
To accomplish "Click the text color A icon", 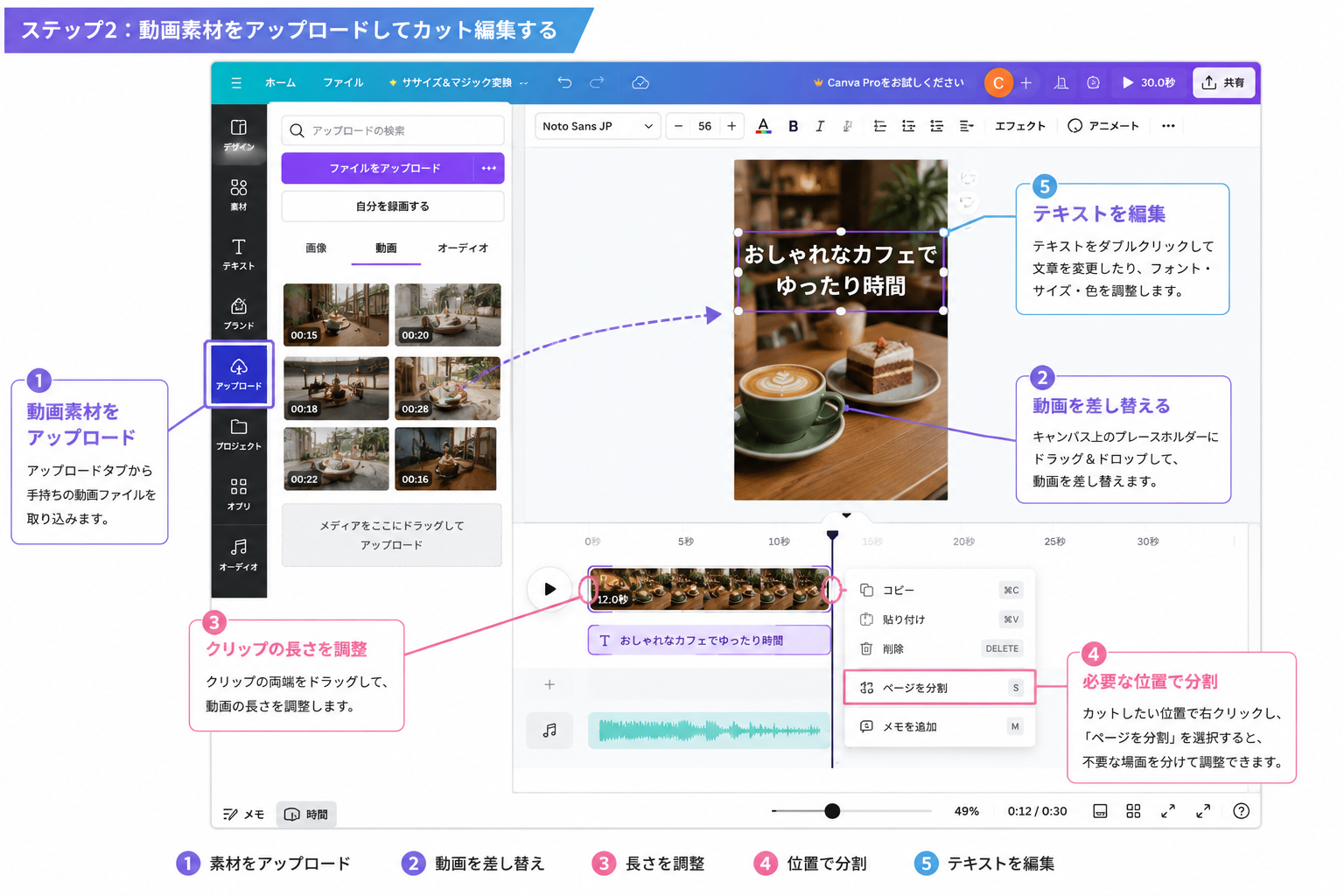I will (x=763, y=126).
